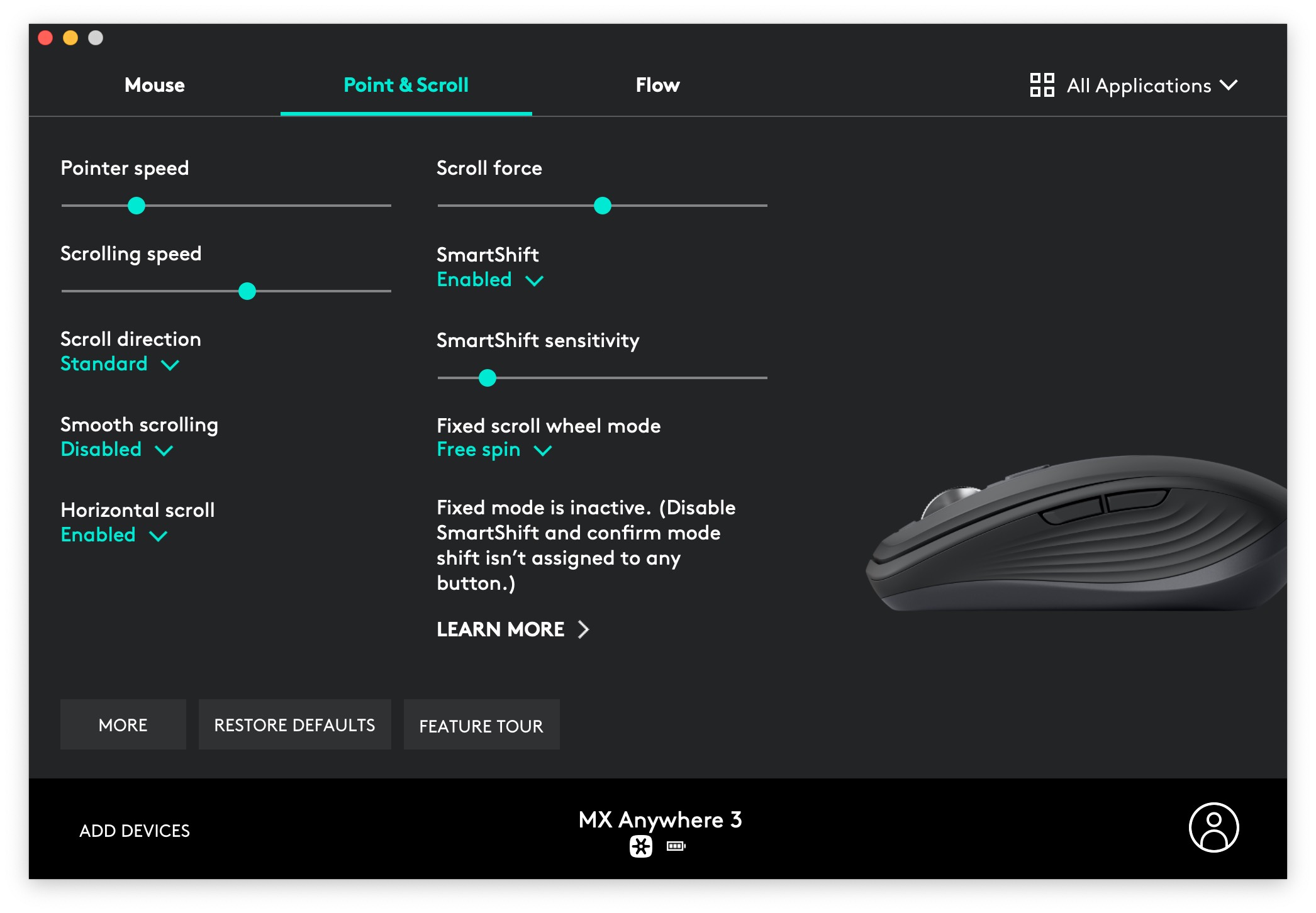This screenshot has height=913, width=1316.
Task: Click the MORE button
Action: pyautogui.click(x=122, y=725)
